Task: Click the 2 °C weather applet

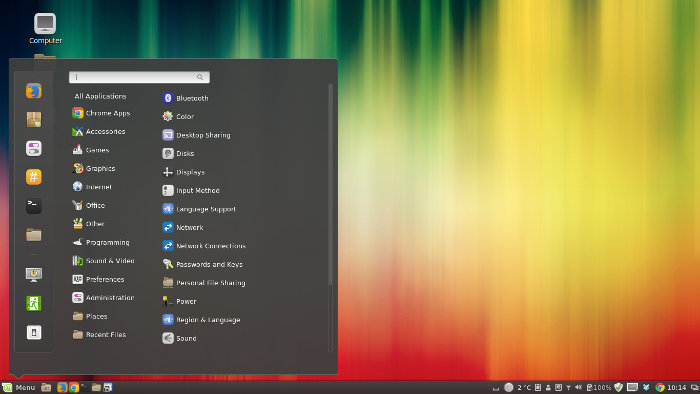Action: 518,387
